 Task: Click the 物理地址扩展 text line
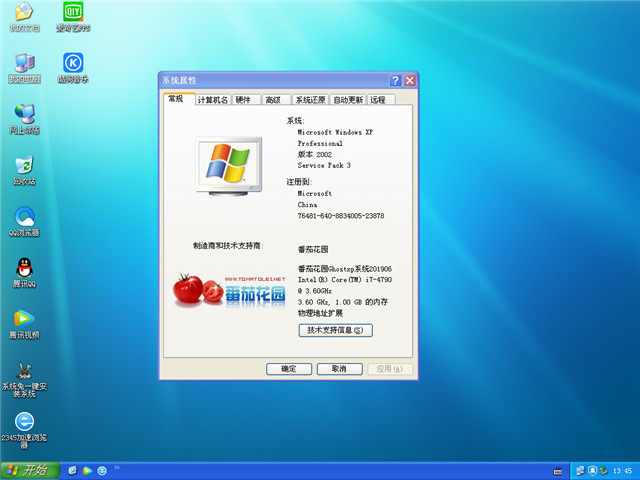click(x=320, y=313)
